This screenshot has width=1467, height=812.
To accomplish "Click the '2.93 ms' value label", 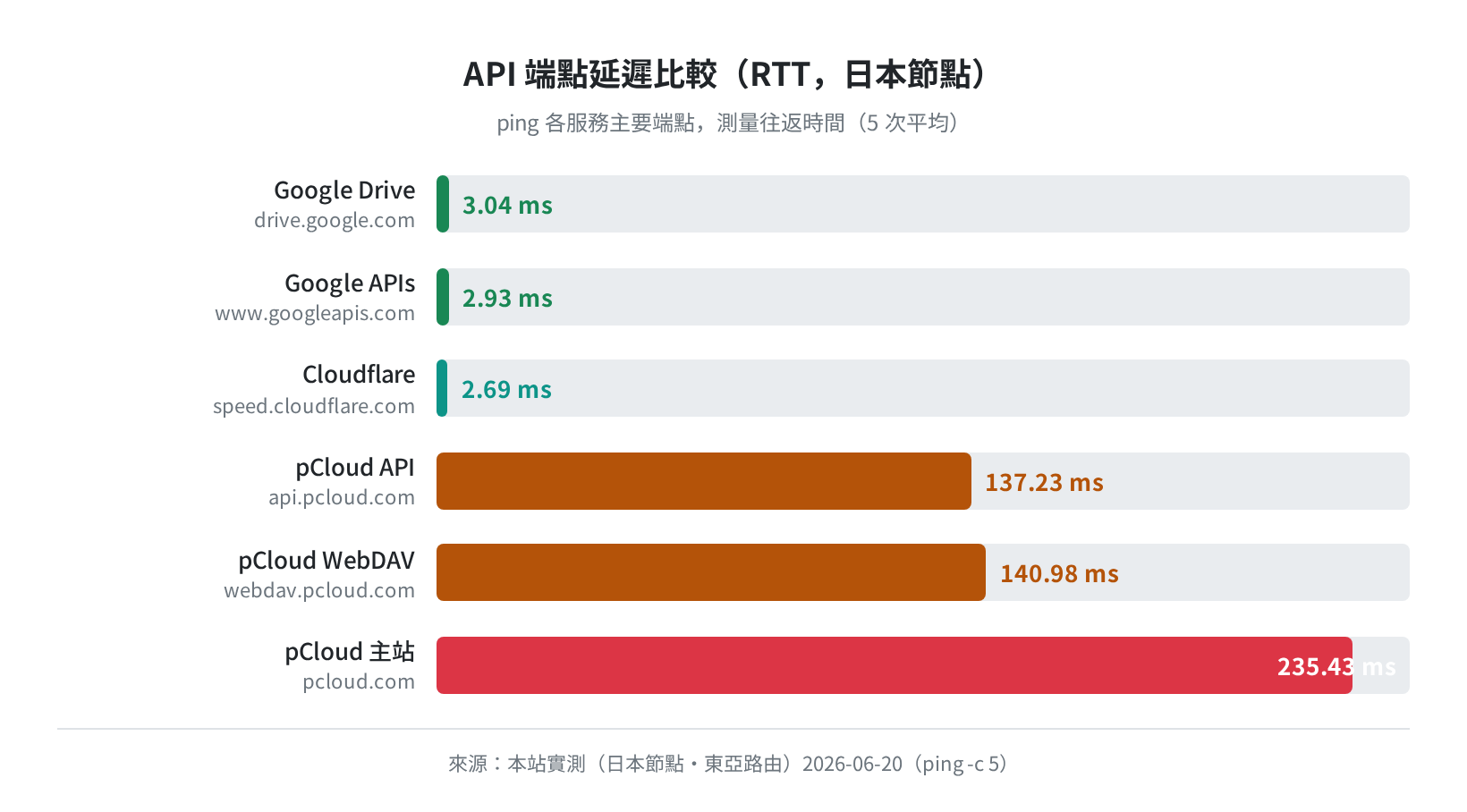I will click(507, 298).
